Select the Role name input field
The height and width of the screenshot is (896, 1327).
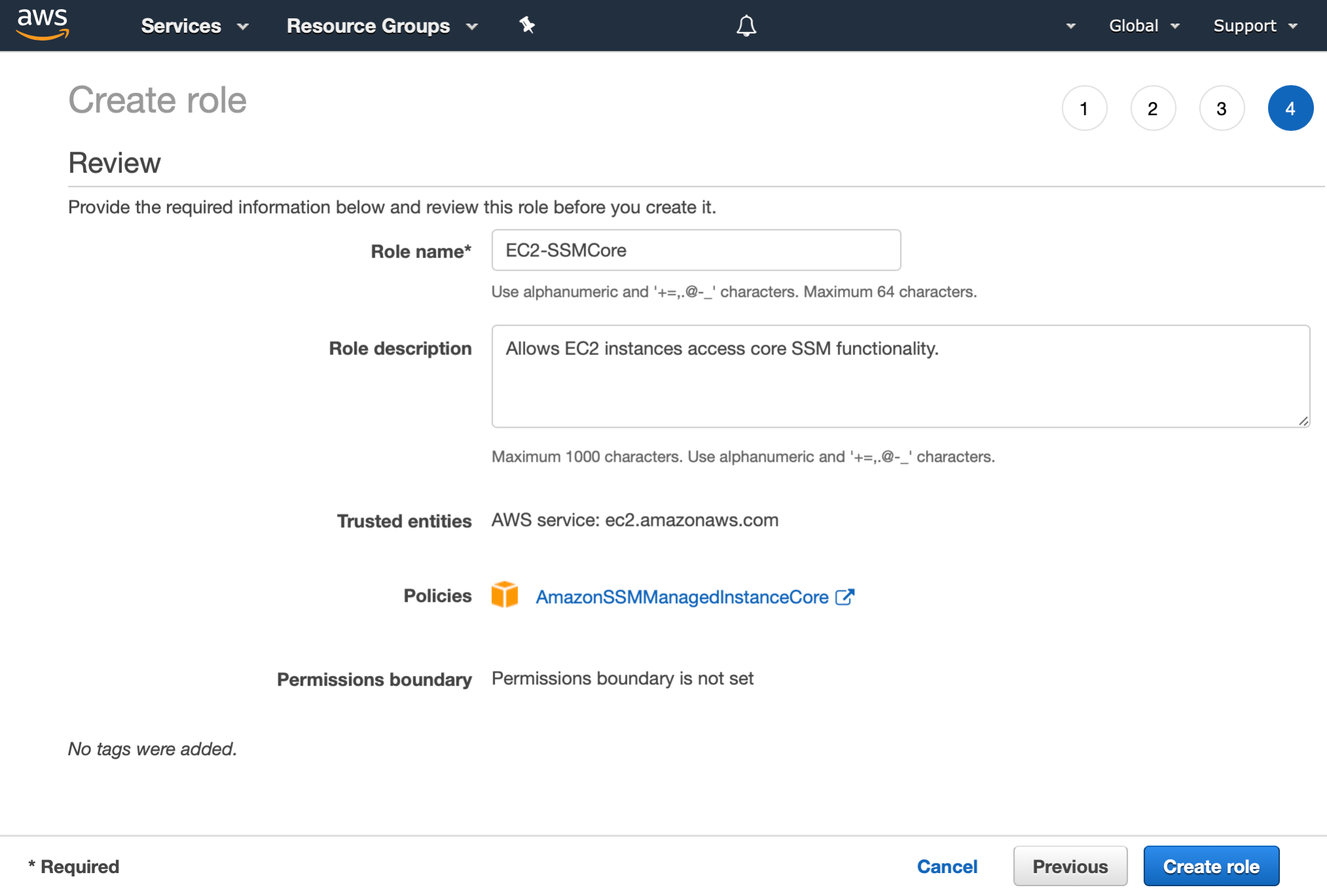tap(696, 250)
